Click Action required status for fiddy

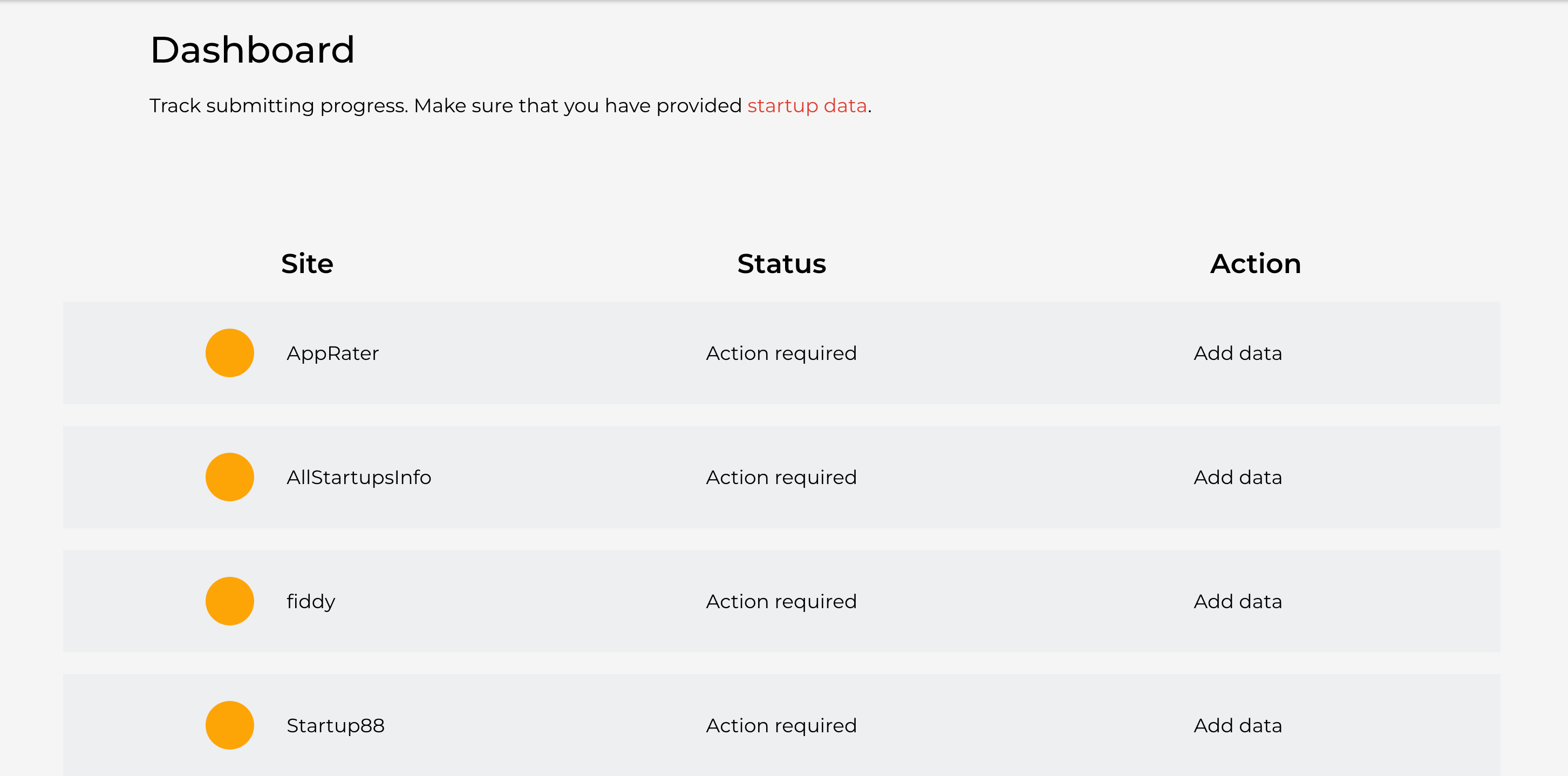(x=781, y=602)
